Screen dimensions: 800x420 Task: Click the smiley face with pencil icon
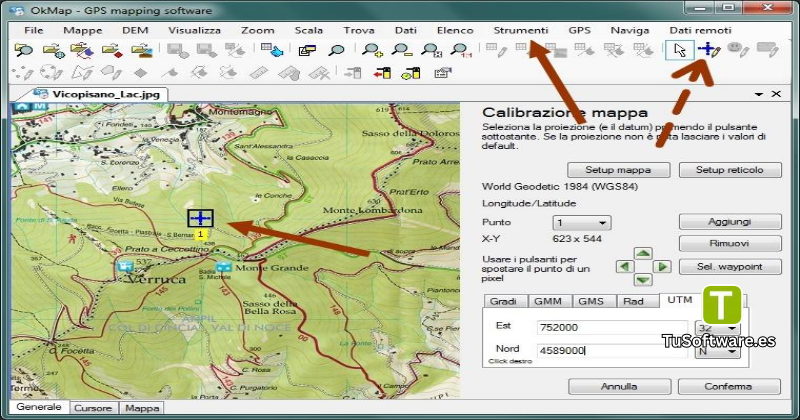[738, 50]
